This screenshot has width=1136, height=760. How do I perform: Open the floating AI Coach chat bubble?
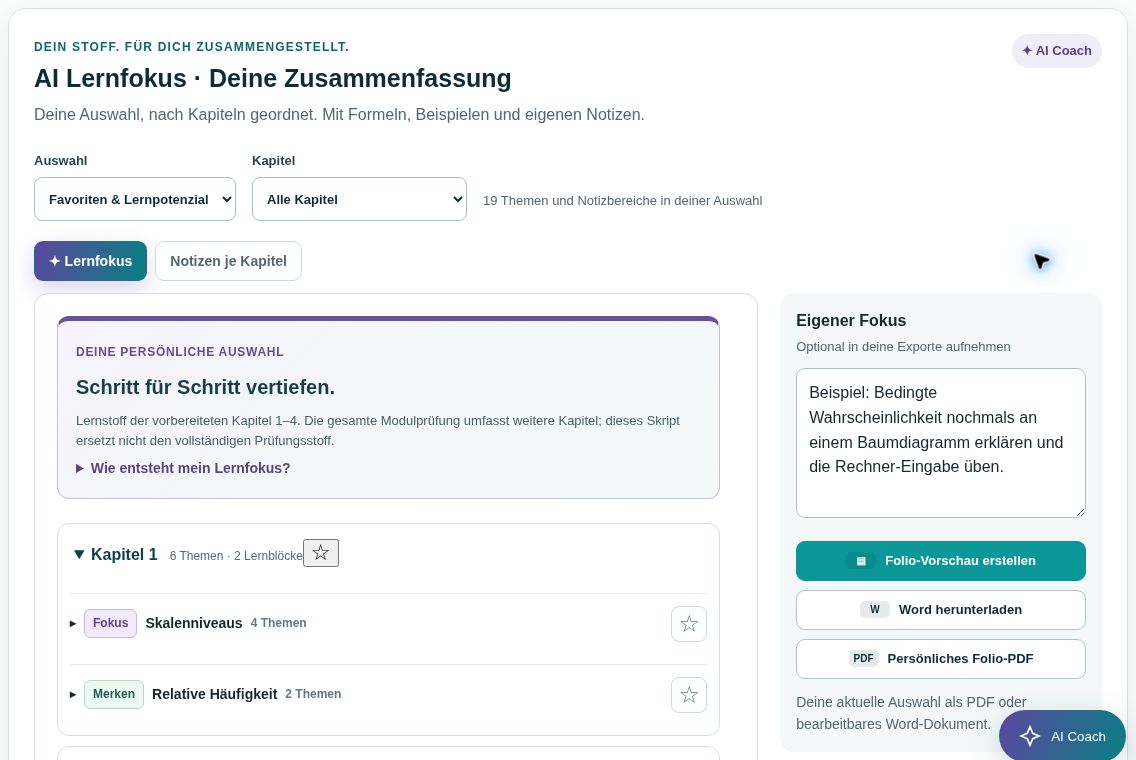tap(1062, 736)
